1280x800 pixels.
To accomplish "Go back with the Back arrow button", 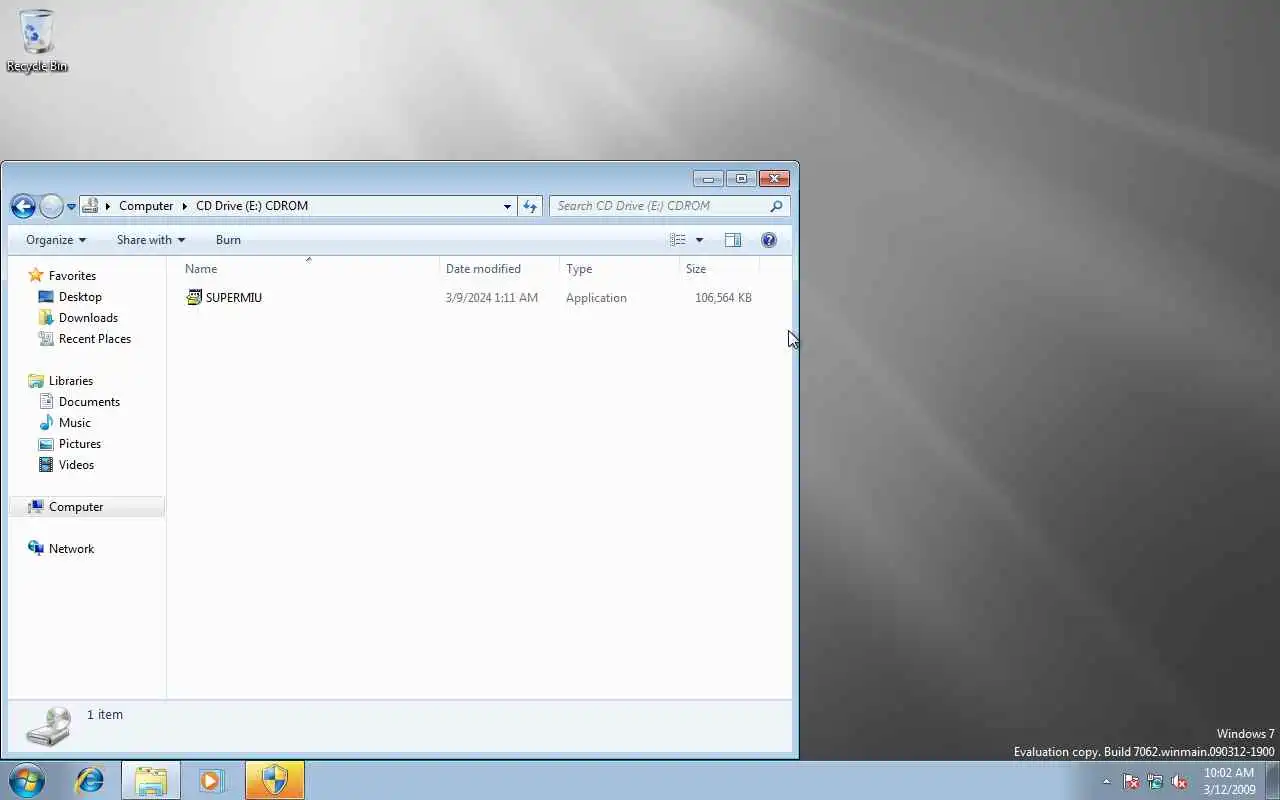I will click(x=23, y=206).
